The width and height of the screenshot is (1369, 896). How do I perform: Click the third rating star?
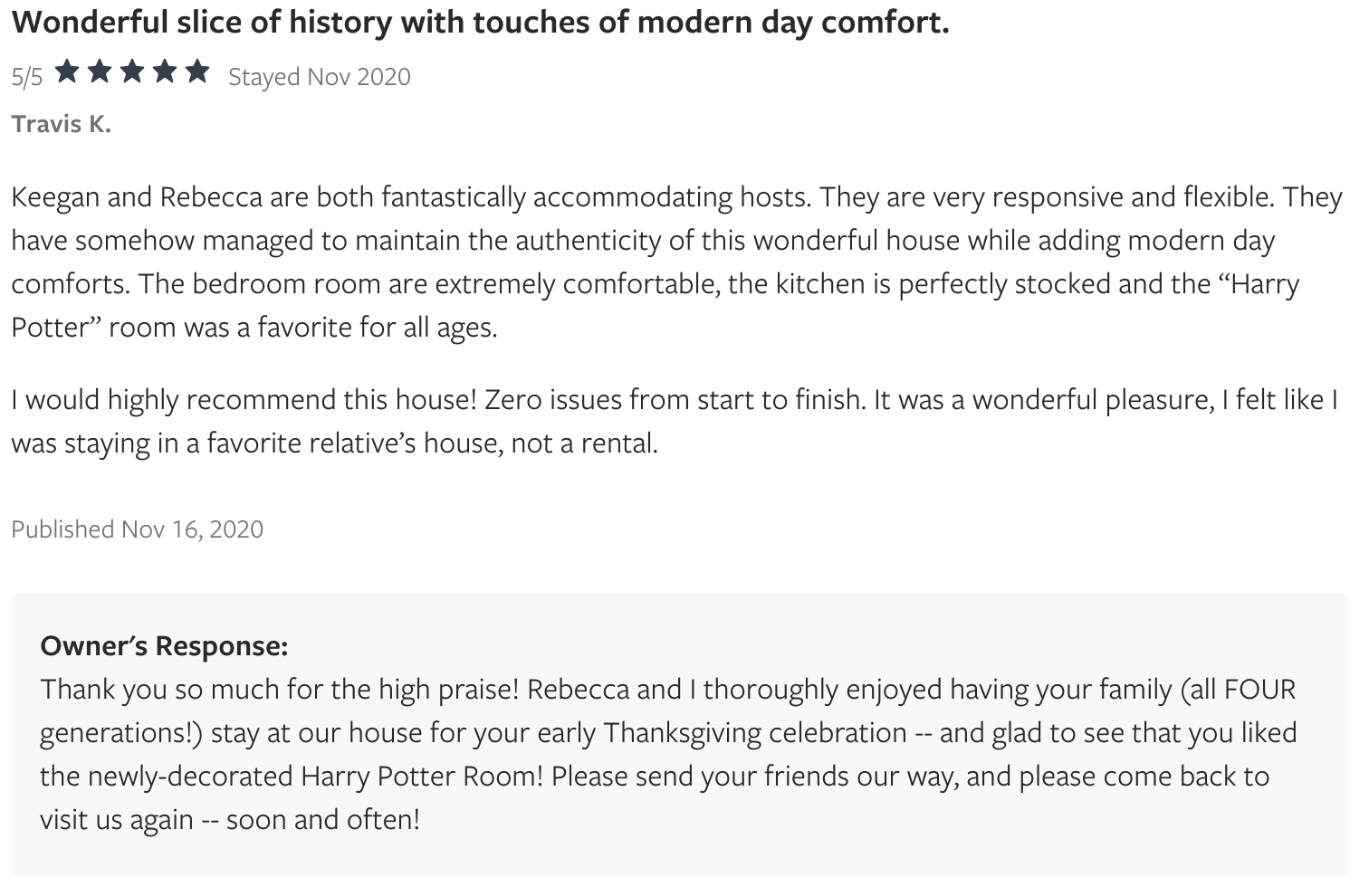(x=132, y=71)
